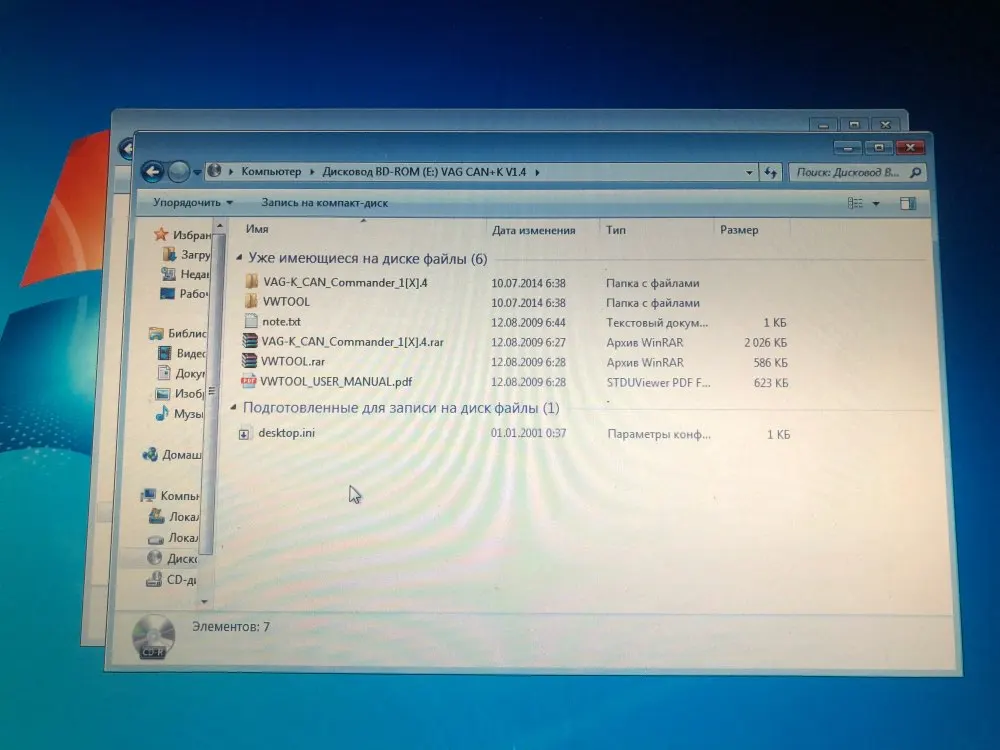Open the Музыка library in sidebar
Viewport: 1000px width, 750px height.
pos(179,413)
